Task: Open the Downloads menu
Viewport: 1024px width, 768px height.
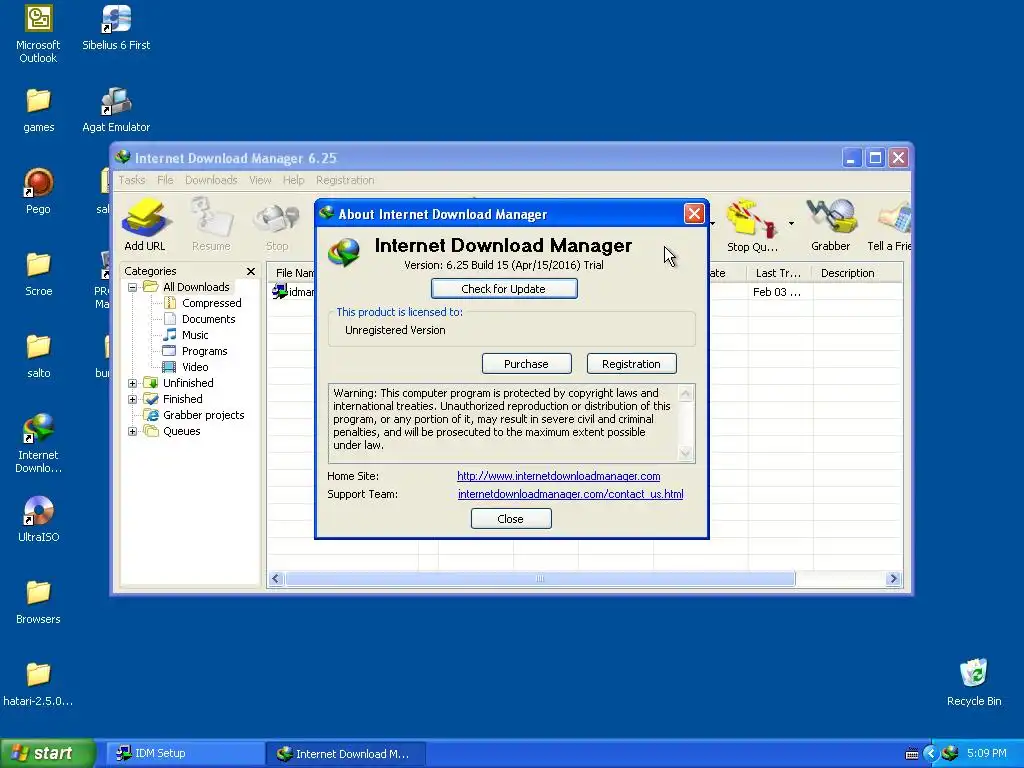Action: (x=211, y=180)
